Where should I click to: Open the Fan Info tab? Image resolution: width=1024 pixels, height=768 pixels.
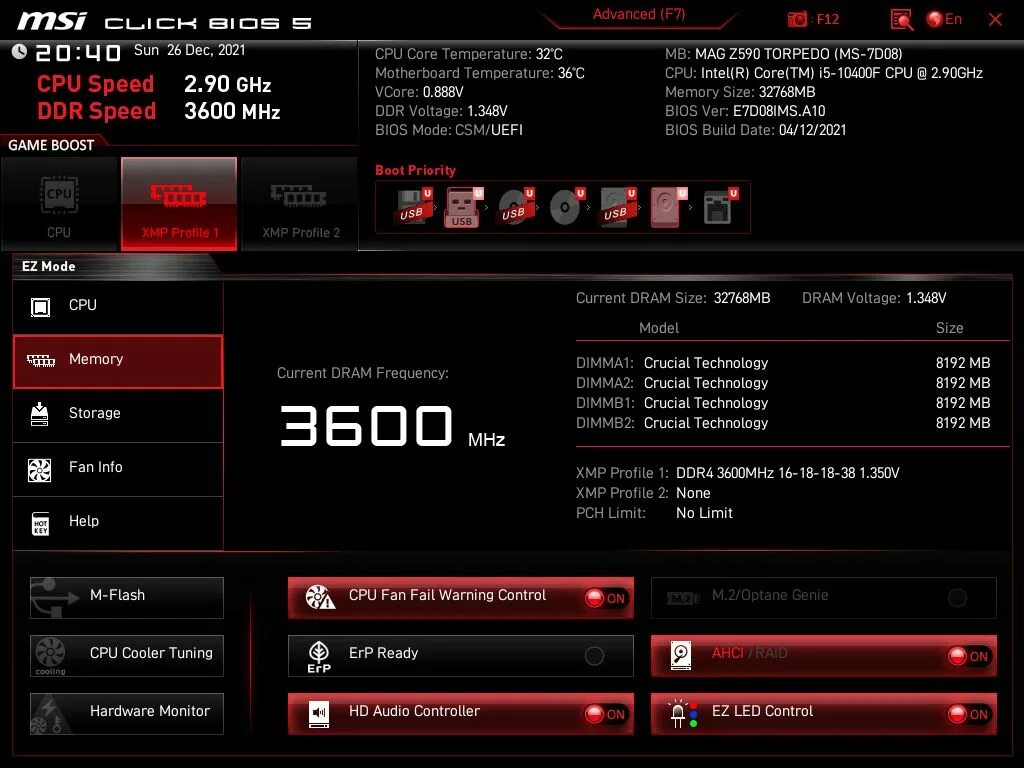(118, 469)
